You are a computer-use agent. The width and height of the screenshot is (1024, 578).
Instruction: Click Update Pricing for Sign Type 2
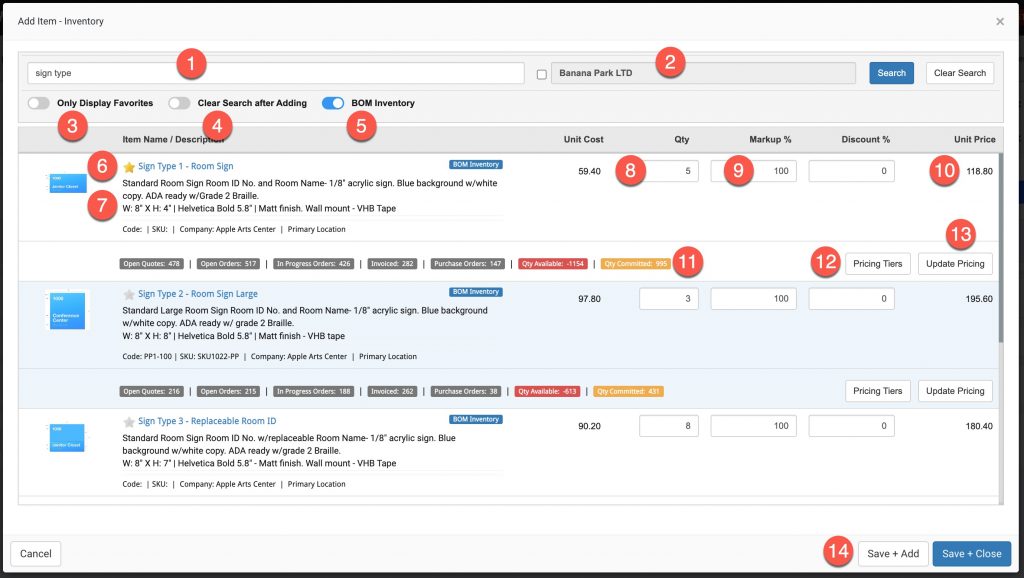pyautogui.click(x=954, y=391)
